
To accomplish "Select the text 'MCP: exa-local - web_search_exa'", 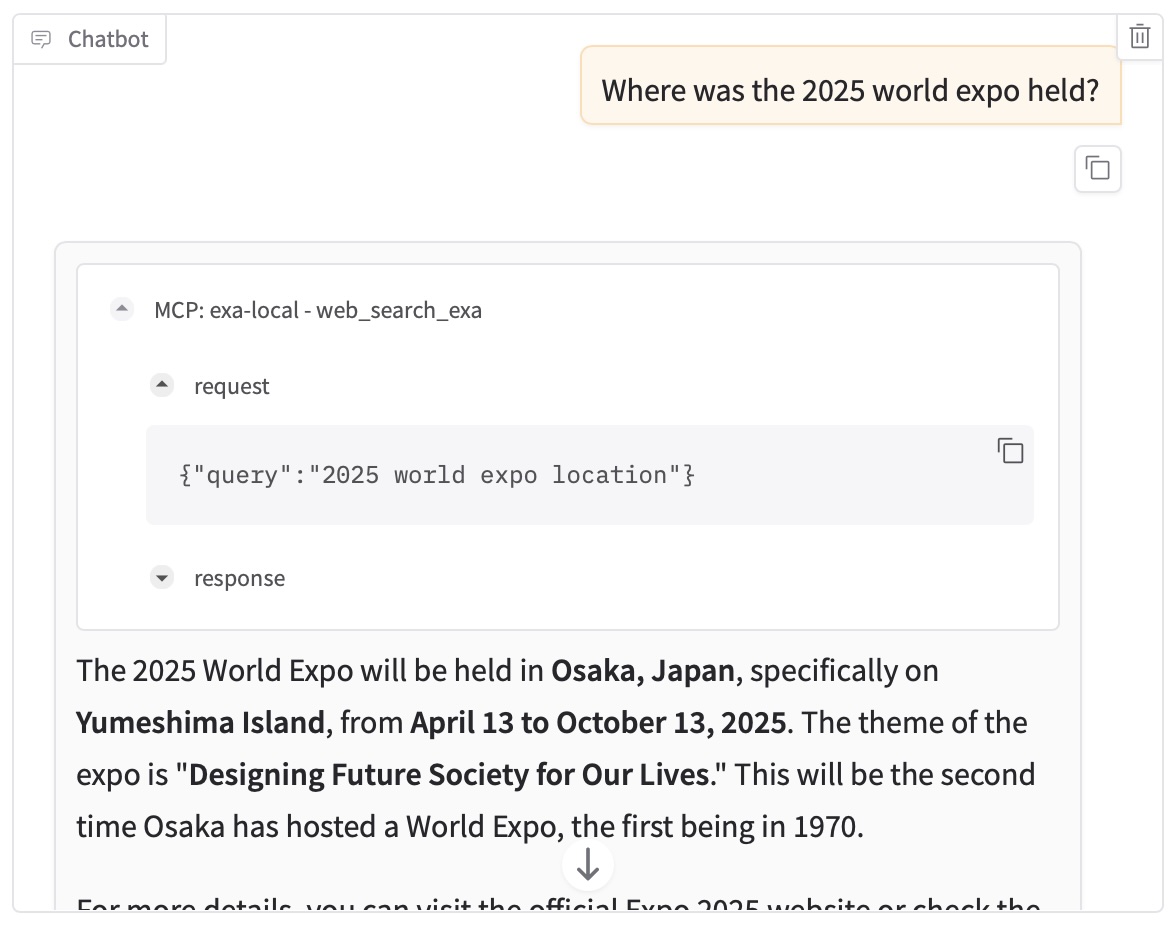I will pos(318,310).
